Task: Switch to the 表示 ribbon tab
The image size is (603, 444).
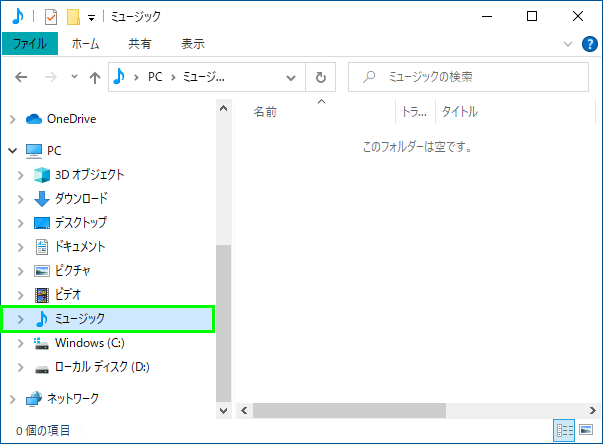Action: tap(193, 44)
